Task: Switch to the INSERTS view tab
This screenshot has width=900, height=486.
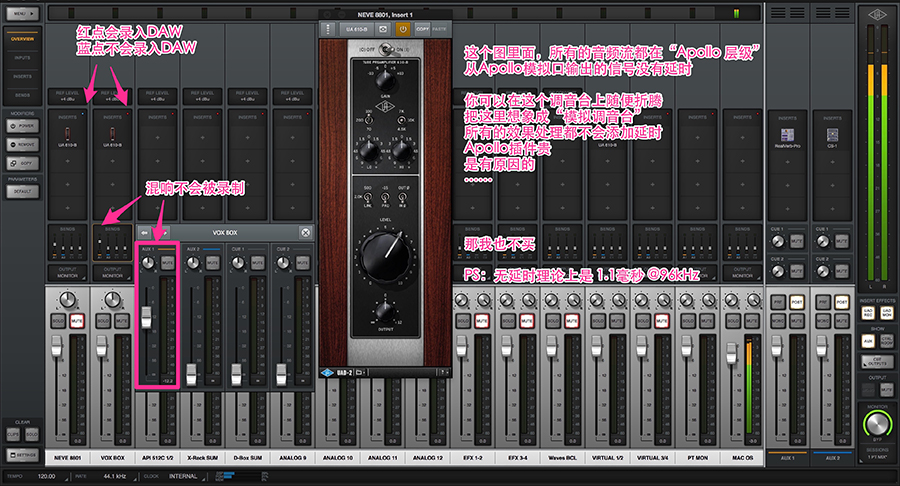Action: (22, 76)
